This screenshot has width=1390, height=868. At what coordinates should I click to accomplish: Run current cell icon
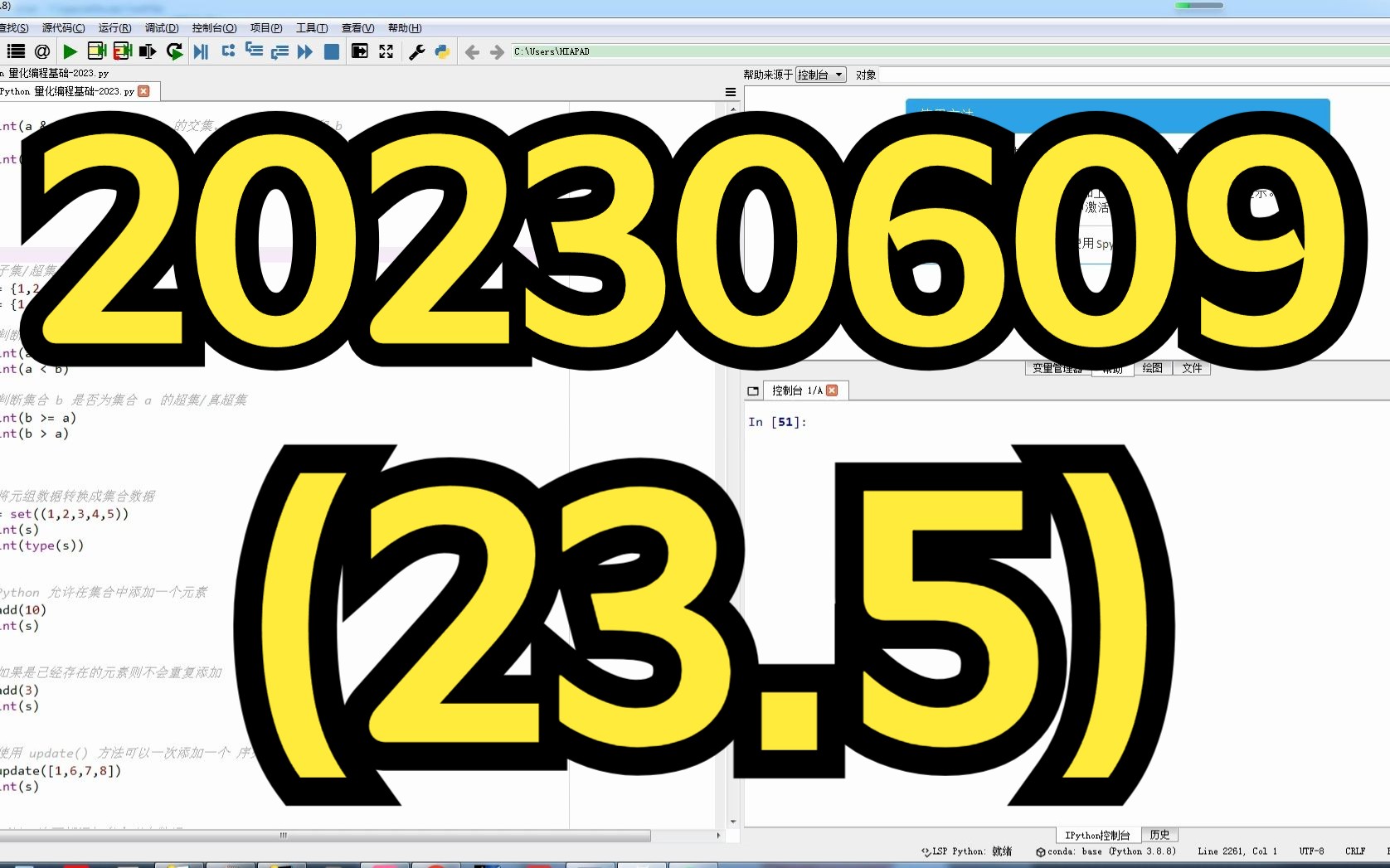96,51
